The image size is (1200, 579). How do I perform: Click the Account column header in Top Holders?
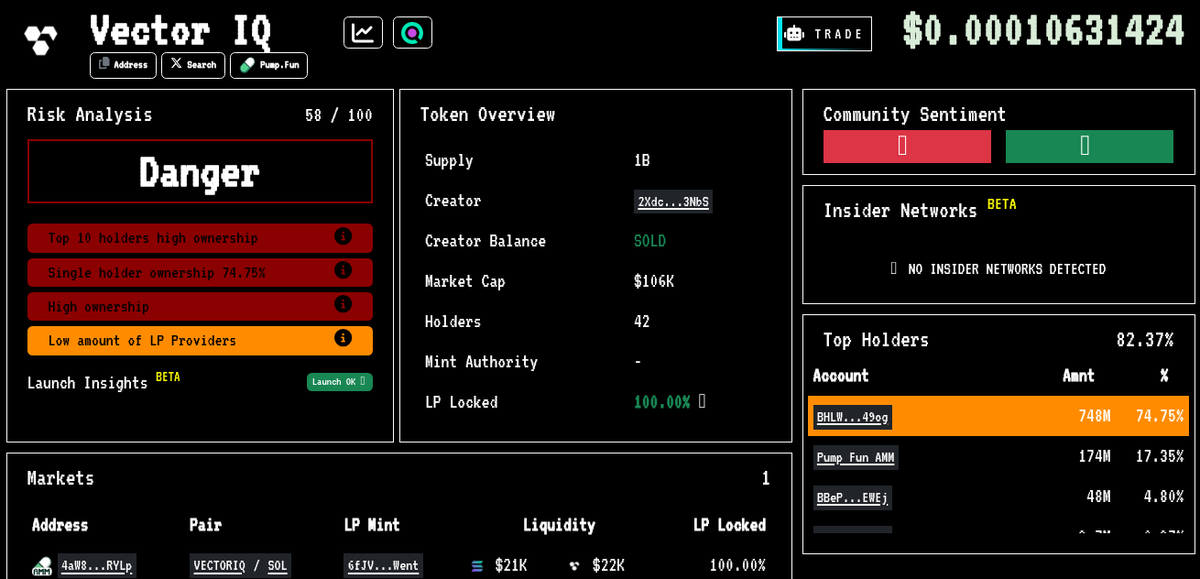coord(841,376)
